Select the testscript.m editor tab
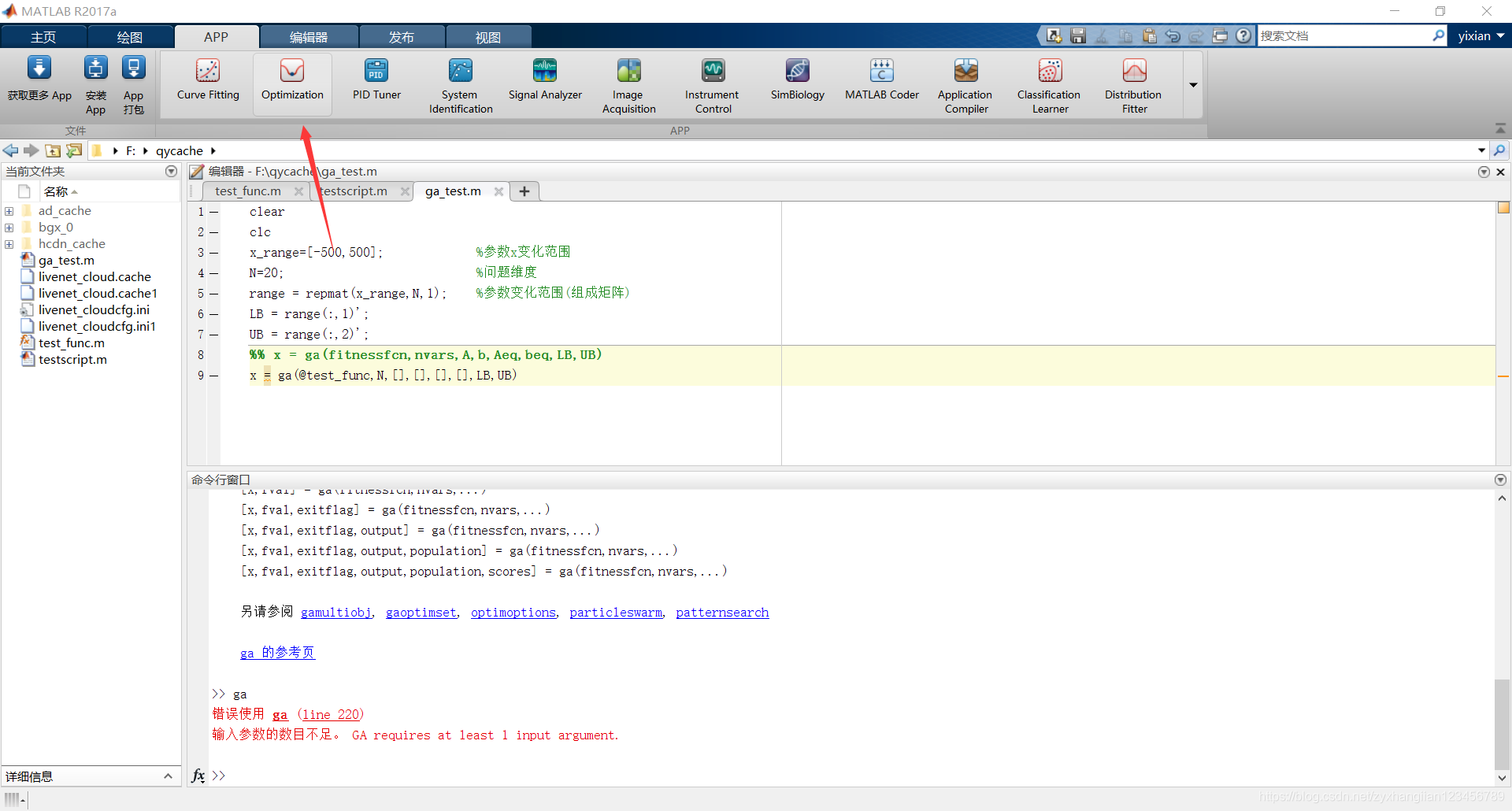This screenshot has height=811, width=1512. [354, 191]
